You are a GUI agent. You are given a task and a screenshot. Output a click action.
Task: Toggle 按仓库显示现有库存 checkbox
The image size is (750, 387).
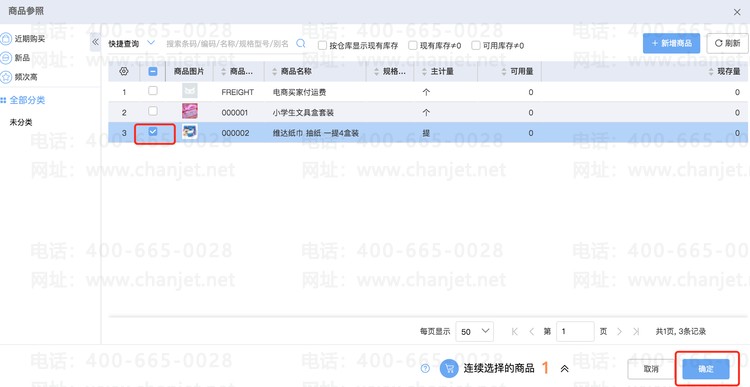point(322,45)
